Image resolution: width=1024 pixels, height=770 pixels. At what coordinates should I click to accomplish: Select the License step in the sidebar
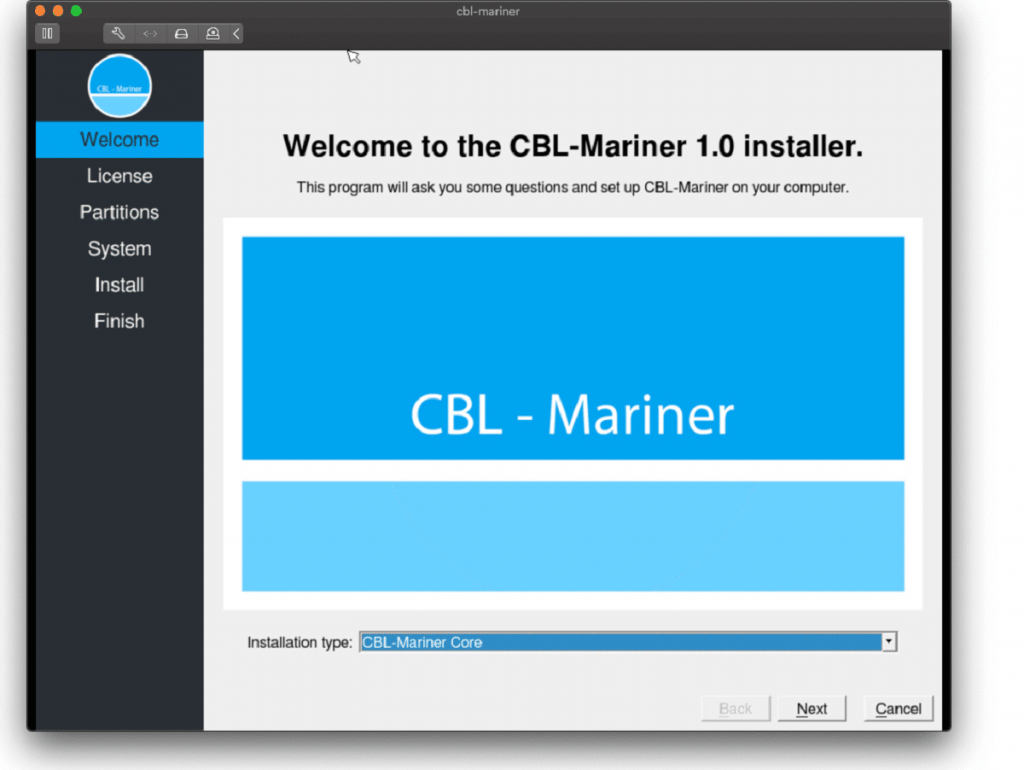tap(119, 176)
